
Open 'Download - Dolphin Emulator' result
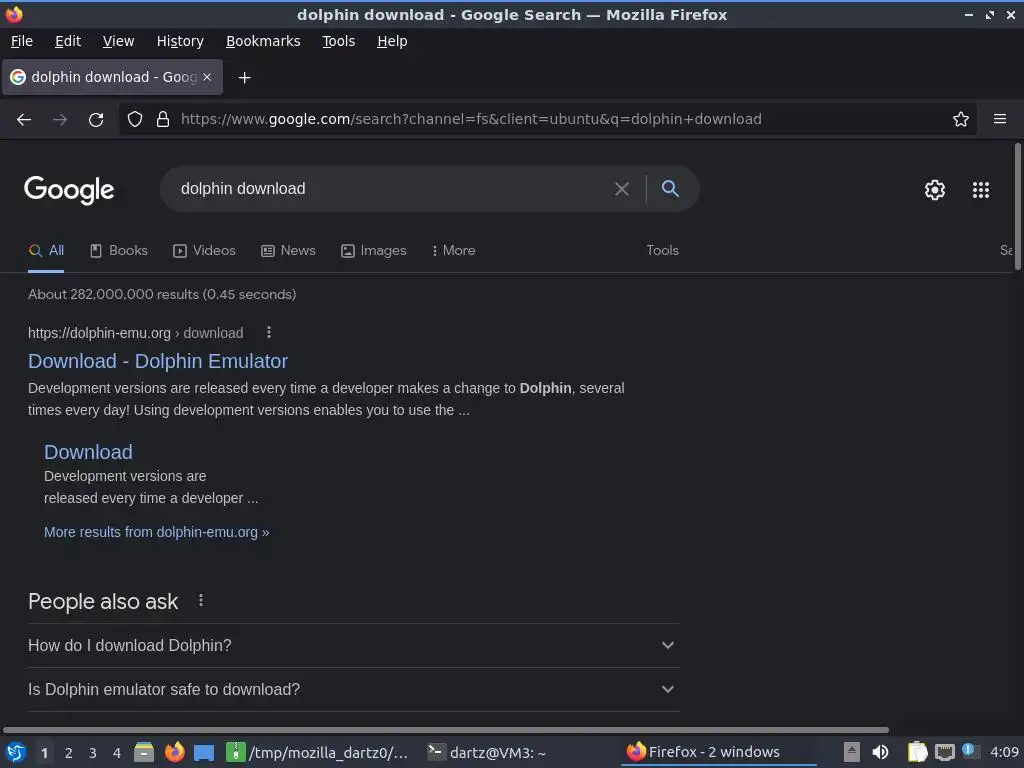(158, 361)
